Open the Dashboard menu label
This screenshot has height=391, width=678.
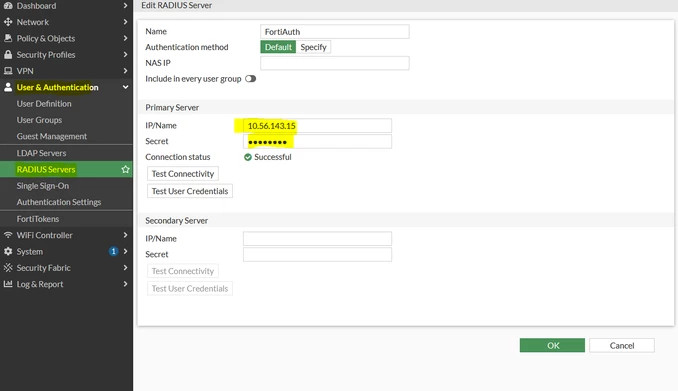click(36, 6)
